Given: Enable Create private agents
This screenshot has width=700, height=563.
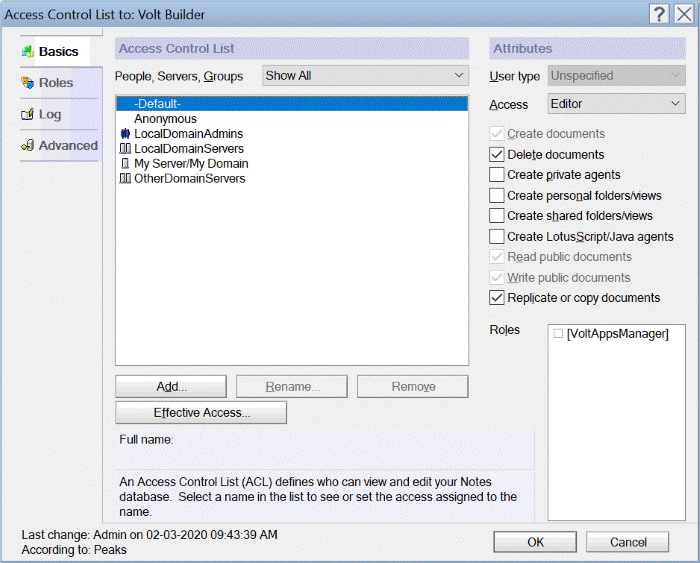Looking at the screenshot, I should point(496,175).
